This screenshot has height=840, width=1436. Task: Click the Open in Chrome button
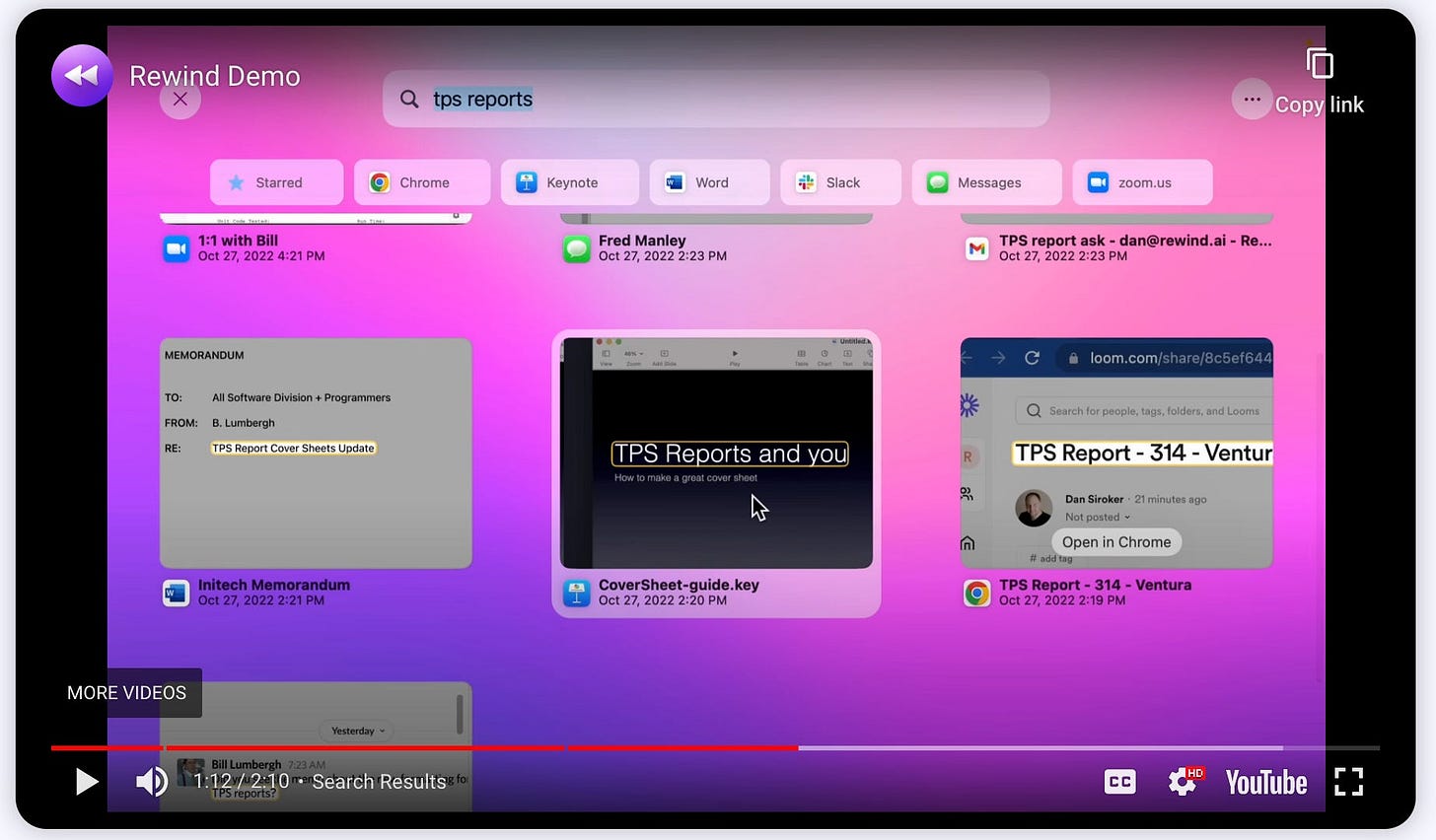click(x=1116, y=542)
